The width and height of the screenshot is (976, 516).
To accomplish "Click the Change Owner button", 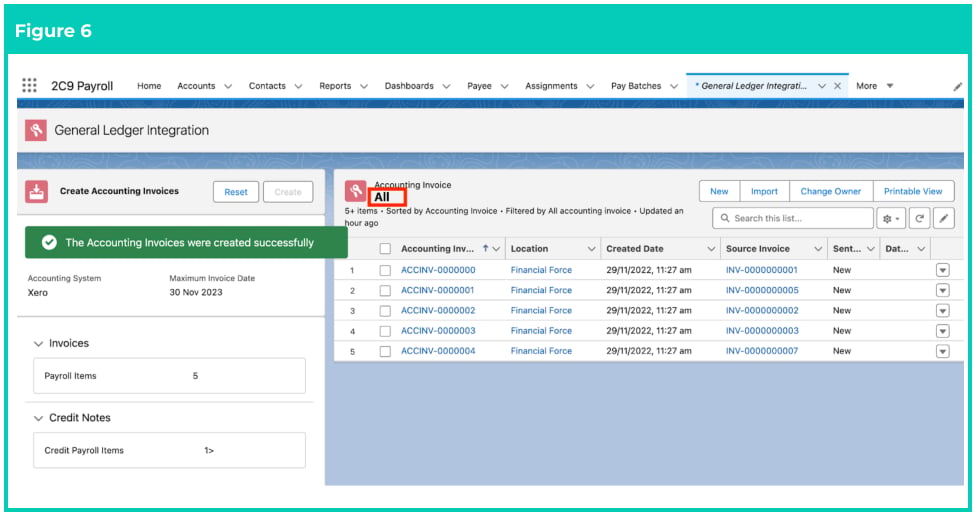I will pos(830,191).
